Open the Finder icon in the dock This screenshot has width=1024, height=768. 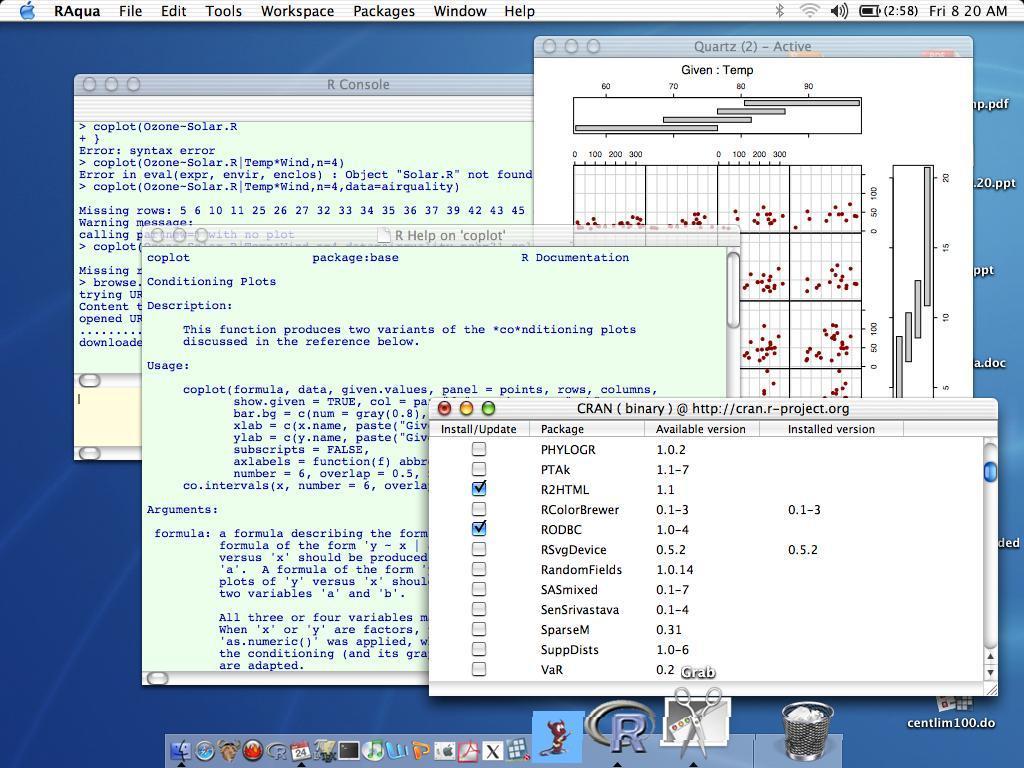tap(181, 750)
